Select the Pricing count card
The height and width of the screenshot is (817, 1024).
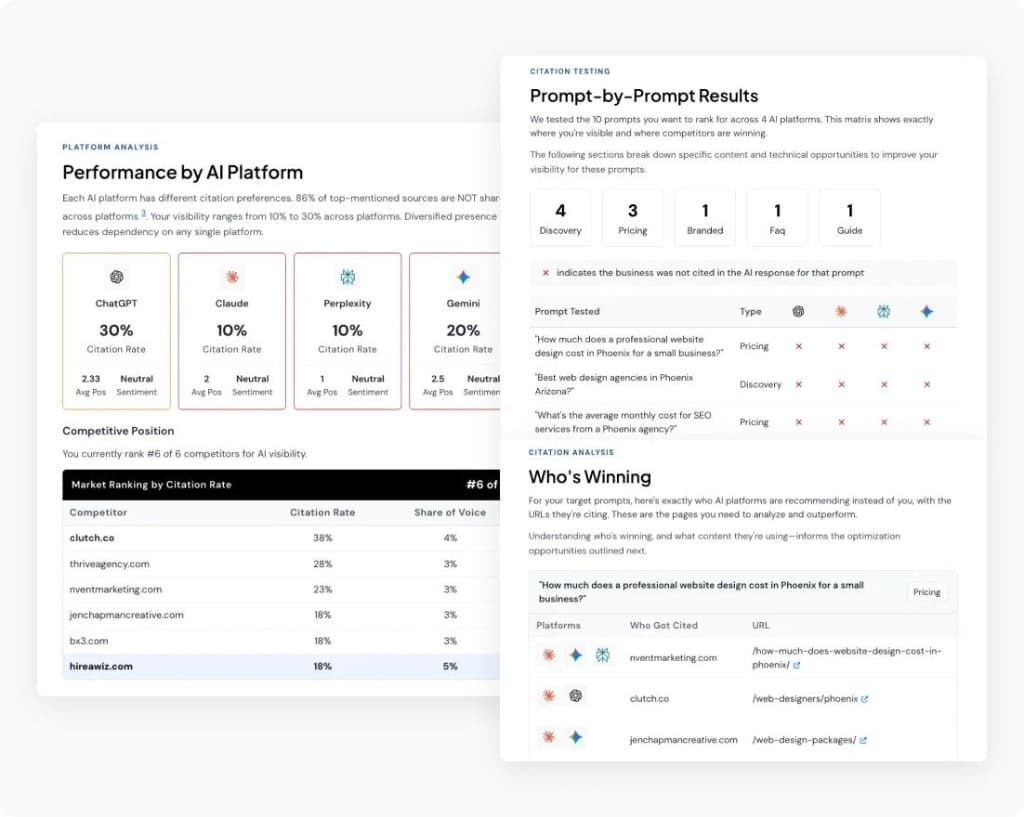[x=633, y=218]
